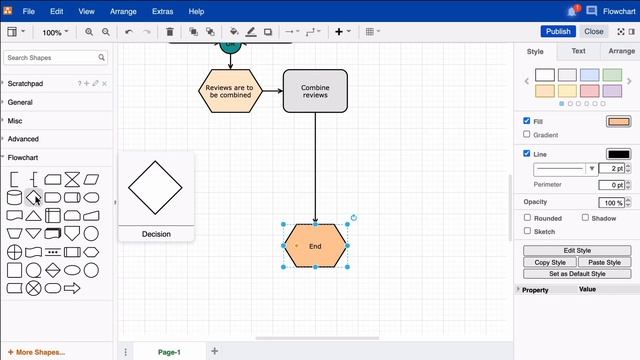
Task: Toggle fullscreen mode icon
Action: (621, 31)
